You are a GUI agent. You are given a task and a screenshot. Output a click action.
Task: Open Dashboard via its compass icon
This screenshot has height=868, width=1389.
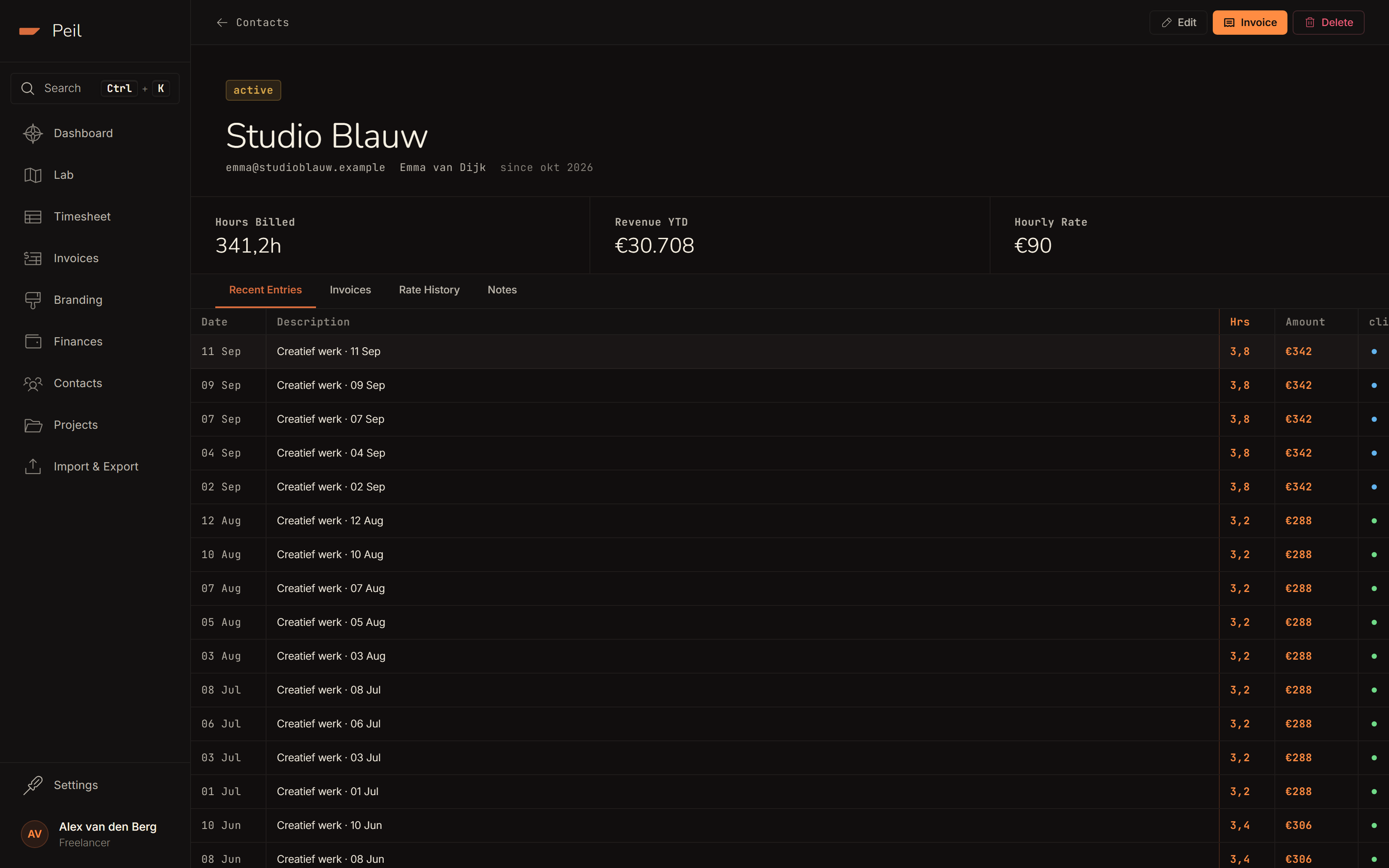(x=33, y=133)
